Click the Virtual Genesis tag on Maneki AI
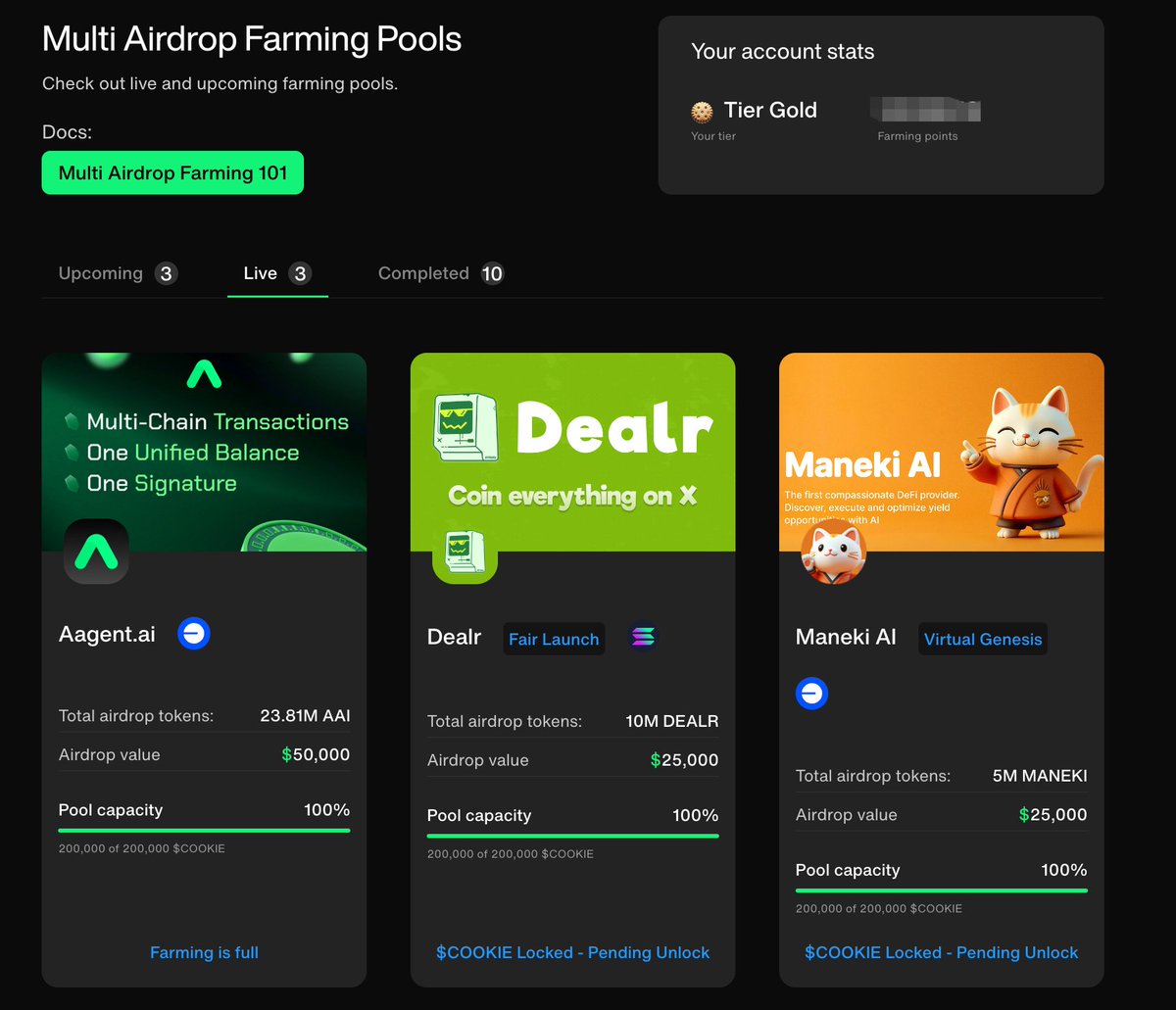 [983, 639]
